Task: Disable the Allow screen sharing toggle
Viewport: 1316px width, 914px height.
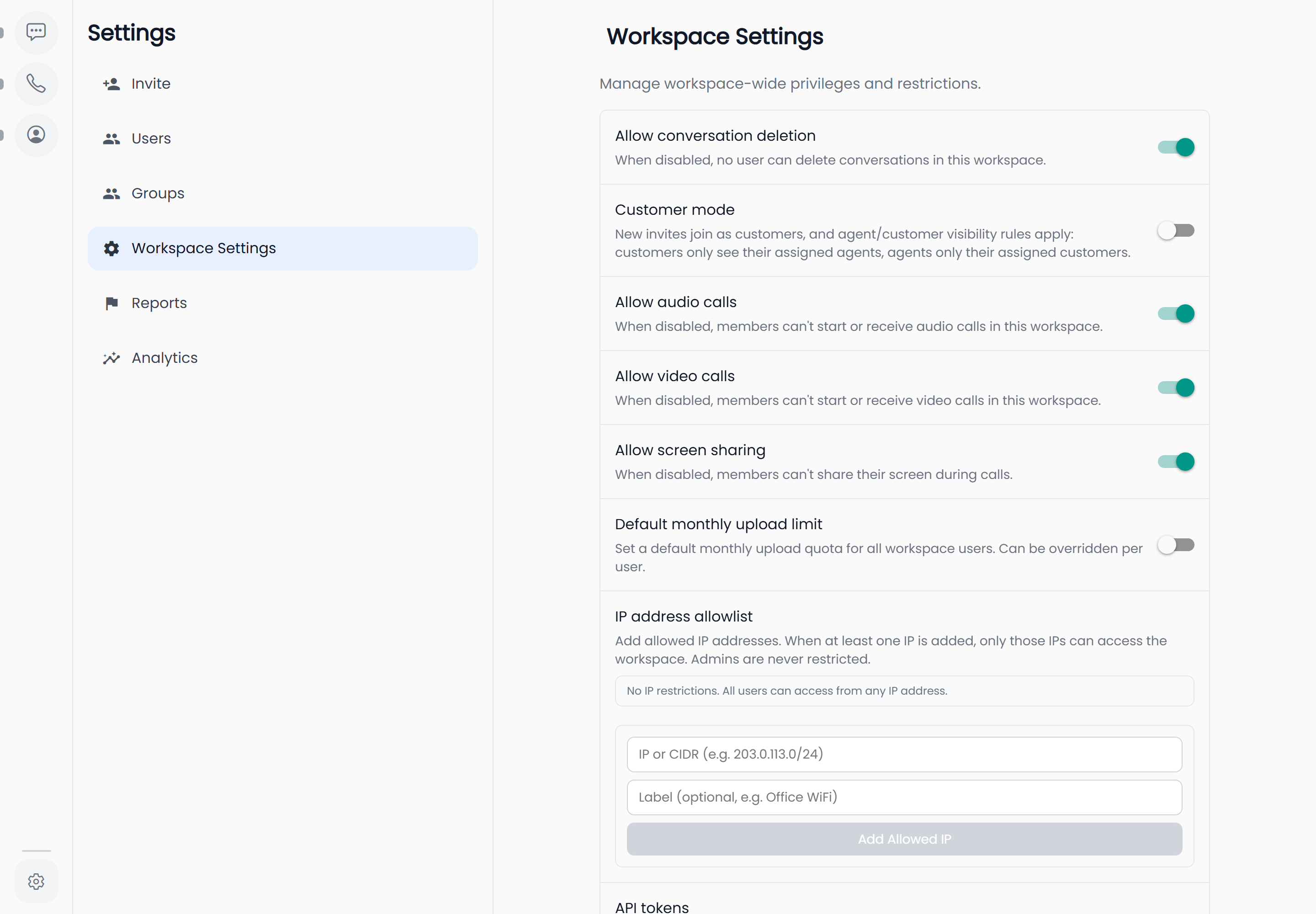Action: (x=1176, y=462)
